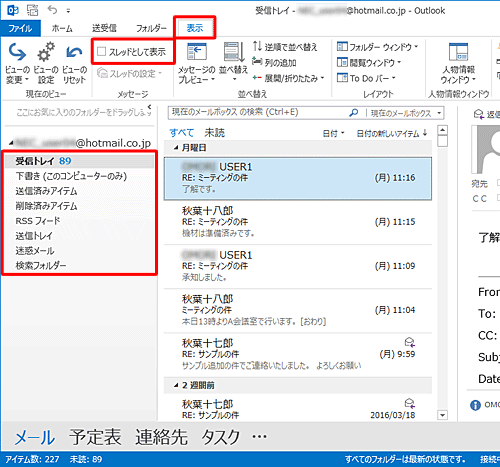
Task: Click 人物情報ウィンドウ (People Pane) icon
Action: coord(459,52)
